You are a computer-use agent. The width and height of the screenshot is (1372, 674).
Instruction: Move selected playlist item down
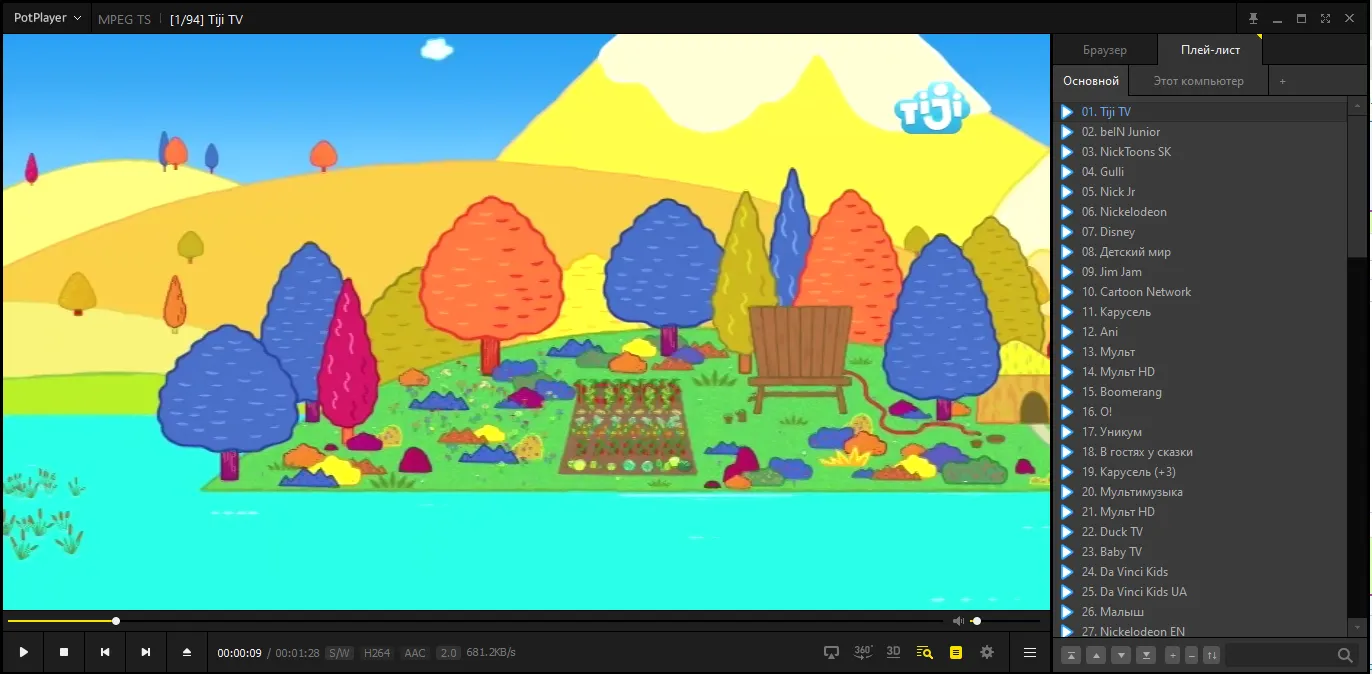[x=1122, y=655]
